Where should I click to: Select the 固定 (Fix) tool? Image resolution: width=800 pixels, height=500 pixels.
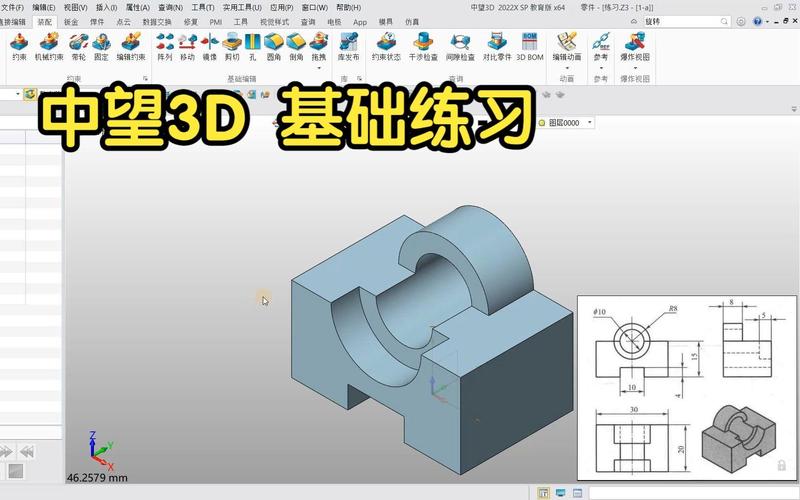point(101,47)
